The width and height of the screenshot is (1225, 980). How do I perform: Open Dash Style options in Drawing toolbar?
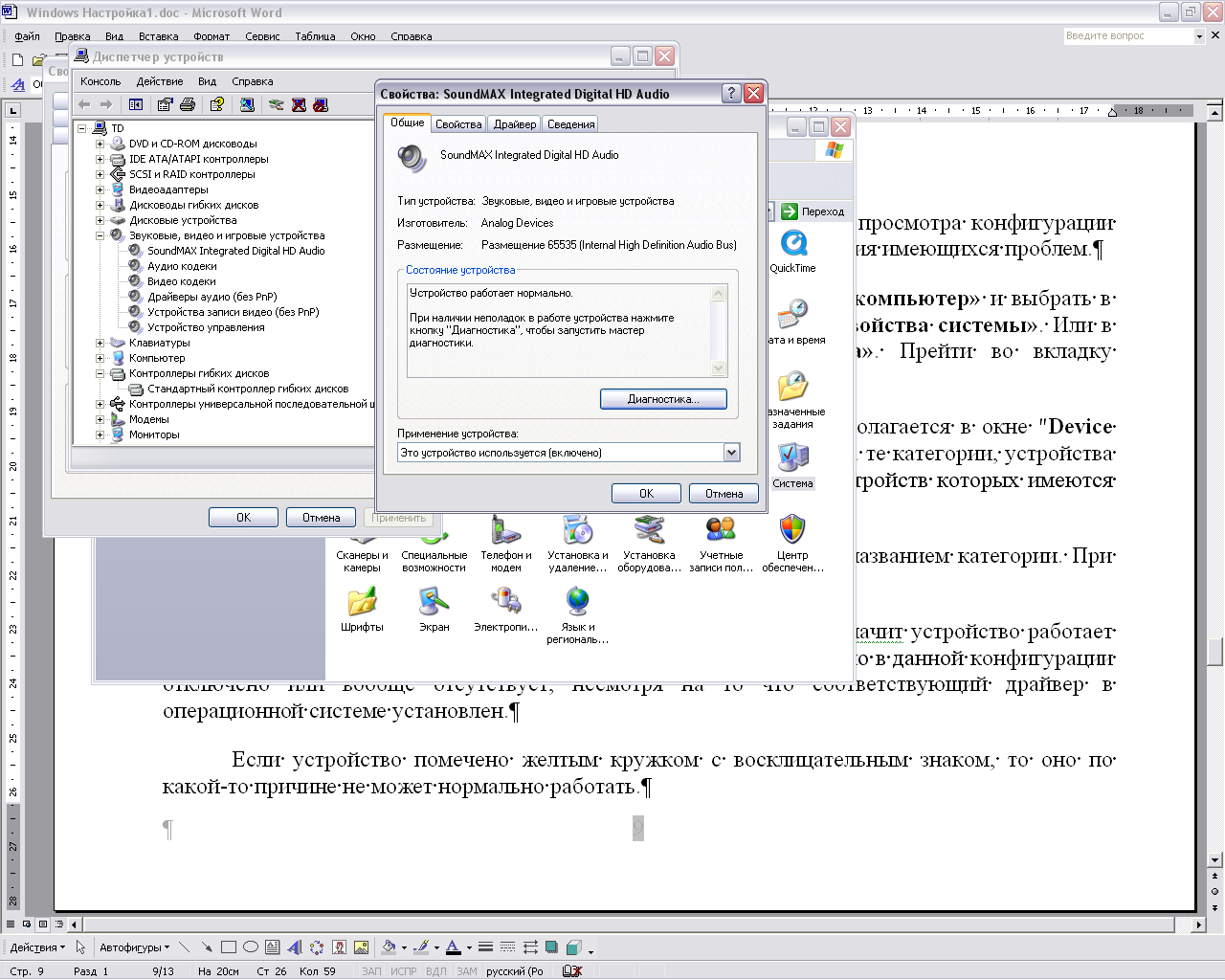(x=507, y=947)
